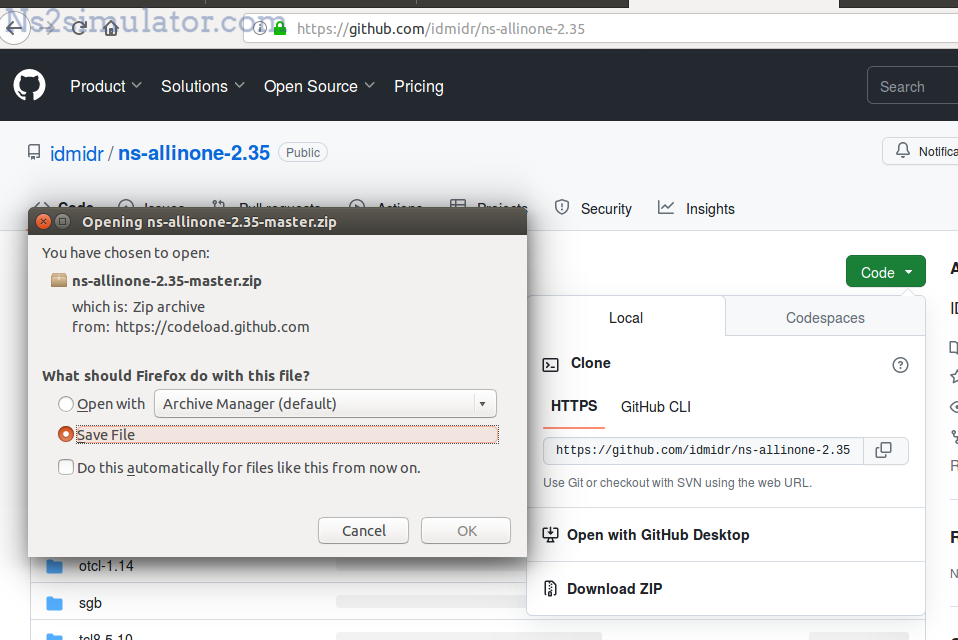Click the zip archive file icon

click(59, 280)
